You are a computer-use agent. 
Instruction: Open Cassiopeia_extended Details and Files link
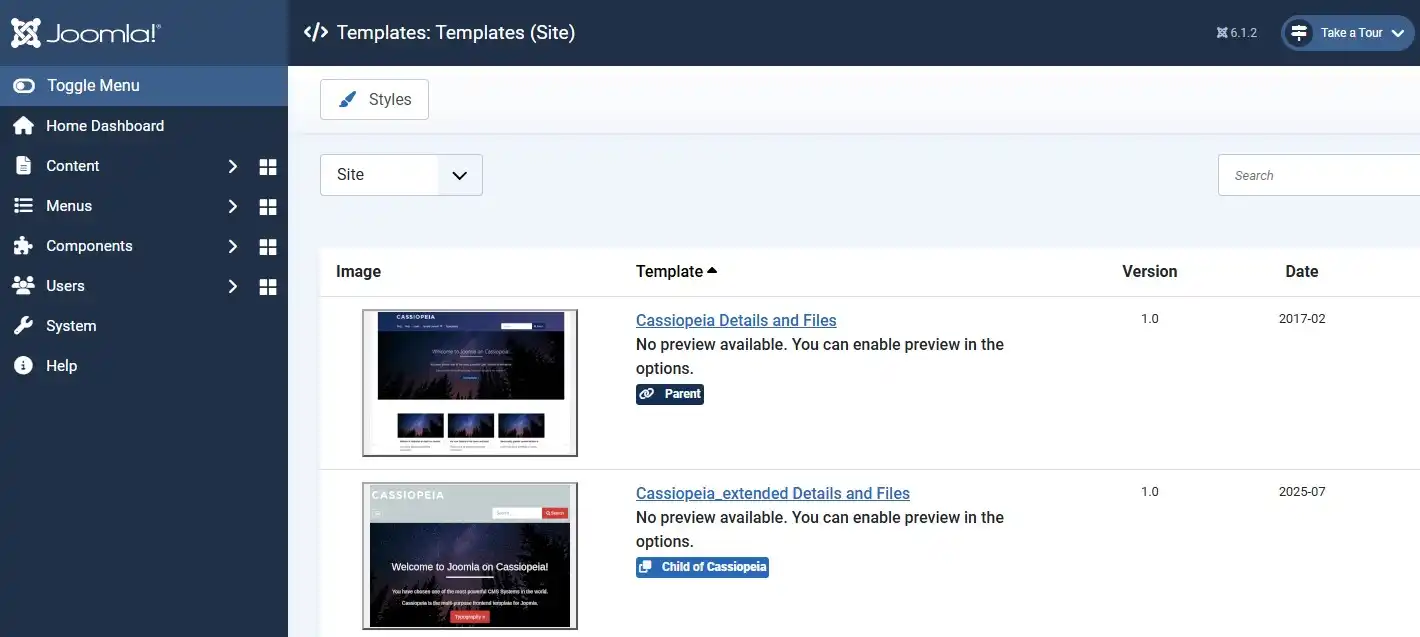(x=773, y=494)
